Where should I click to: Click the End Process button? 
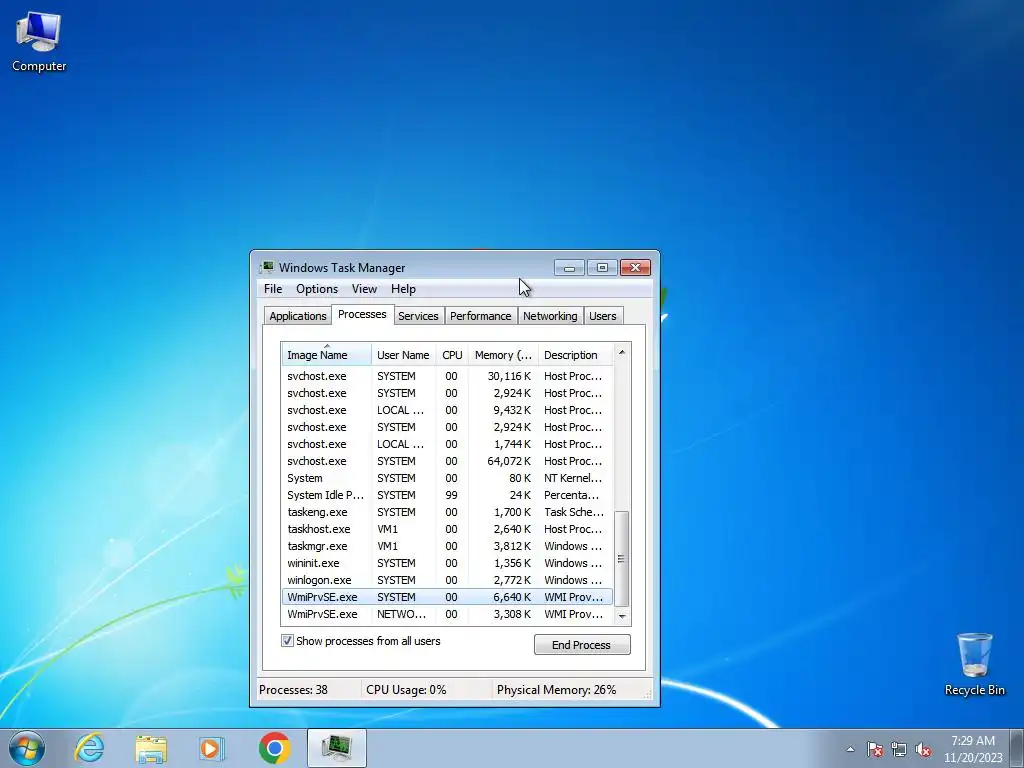(582, 645)
